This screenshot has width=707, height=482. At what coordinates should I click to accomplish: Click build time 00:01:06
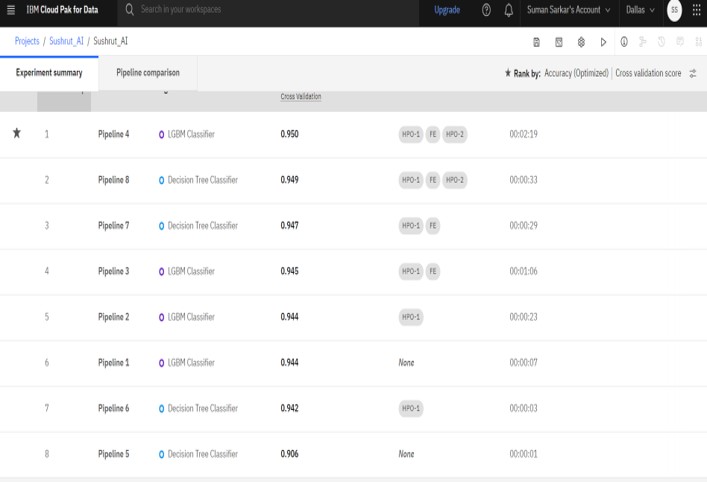pyautogui.click(x=523, y=271)
